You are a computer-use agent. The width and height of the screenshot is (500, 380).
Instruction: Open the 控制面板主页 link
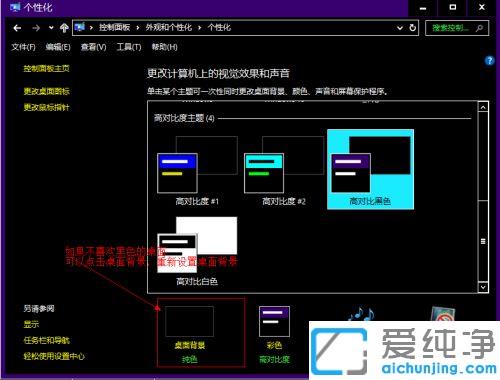pos(46,69)
